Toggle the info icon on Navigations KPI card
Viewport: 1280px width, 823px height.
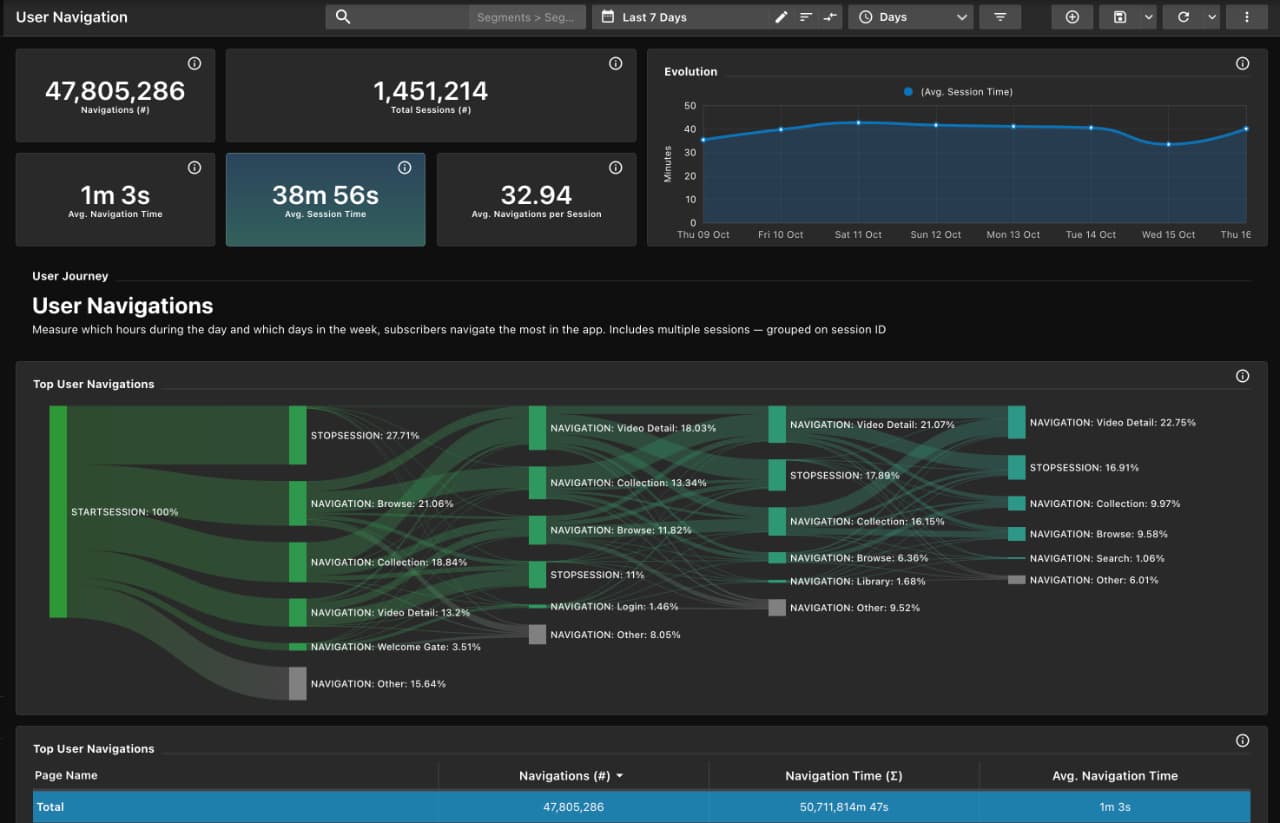click(x=194, y=63)
